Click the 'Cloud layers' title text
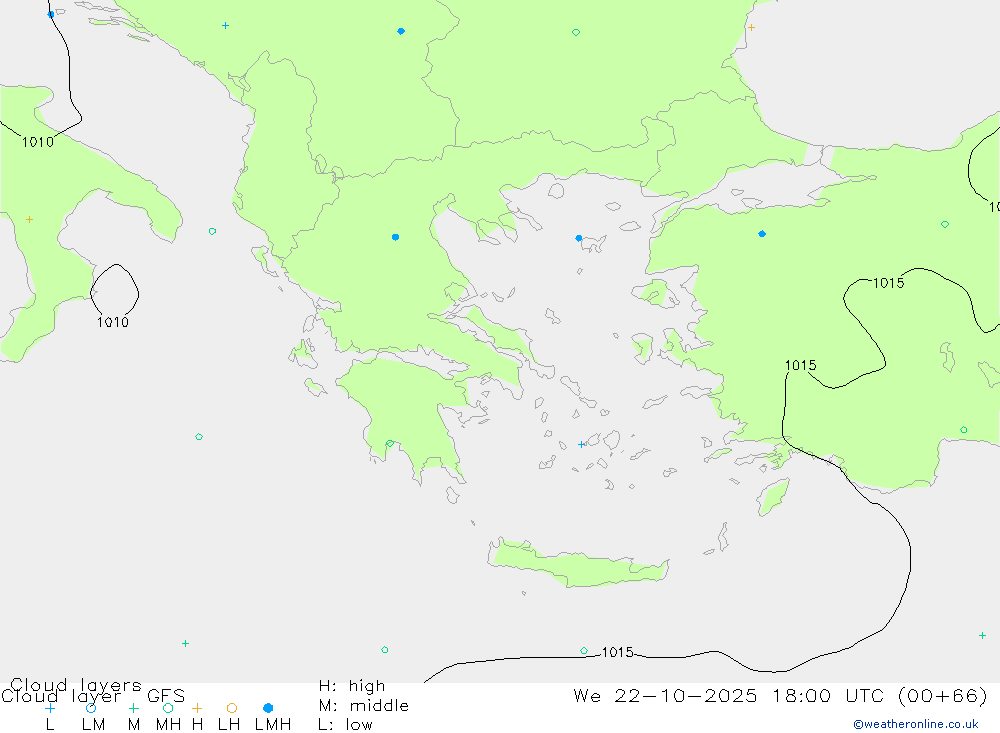 click(76, 685)
